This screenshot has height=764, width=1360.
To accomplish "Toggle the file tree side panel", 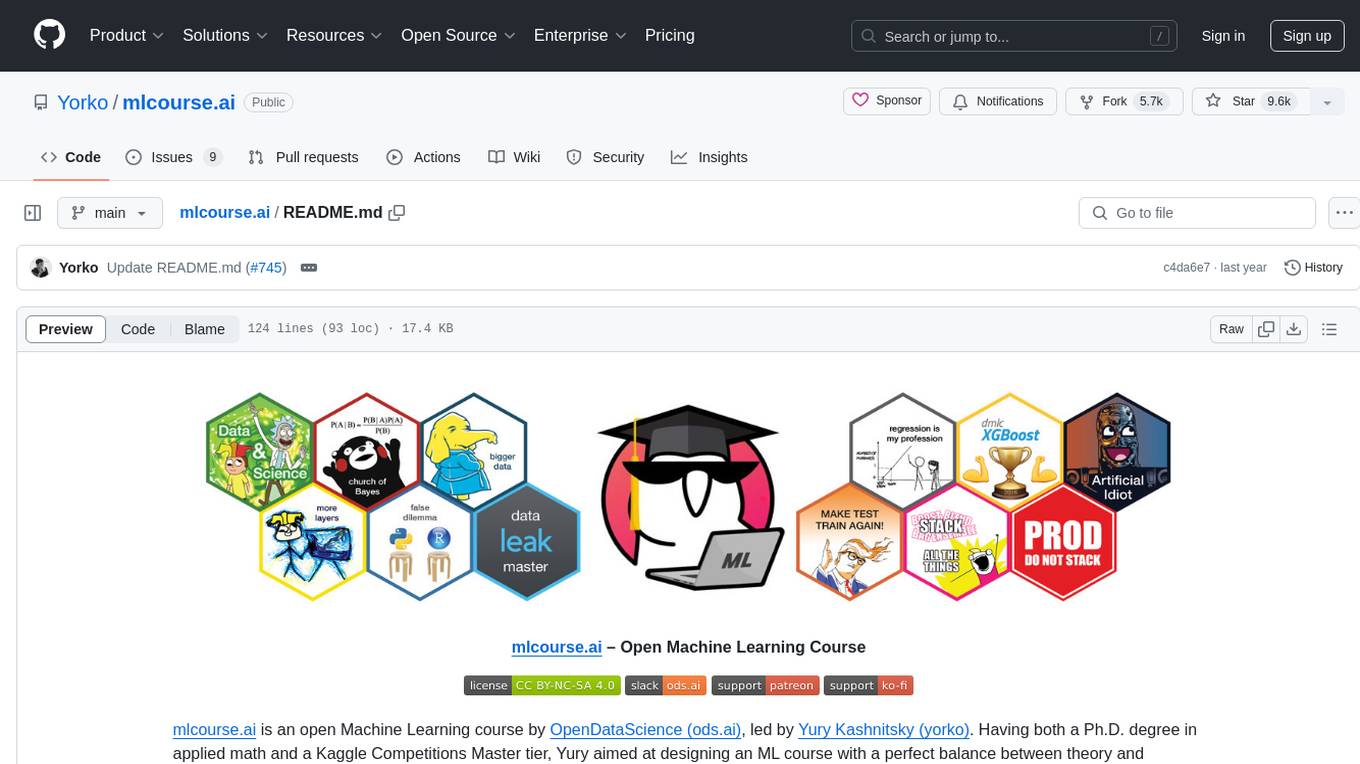I will (33, 213).
